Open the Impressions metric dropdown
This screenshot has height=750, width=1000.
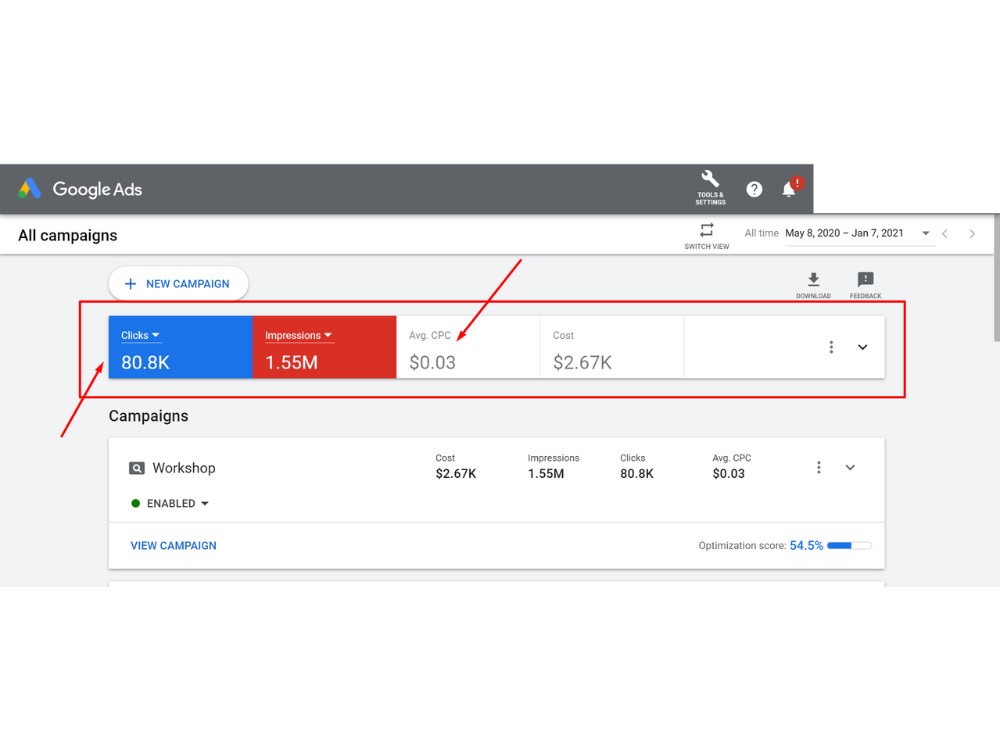(x=298, y=335)
